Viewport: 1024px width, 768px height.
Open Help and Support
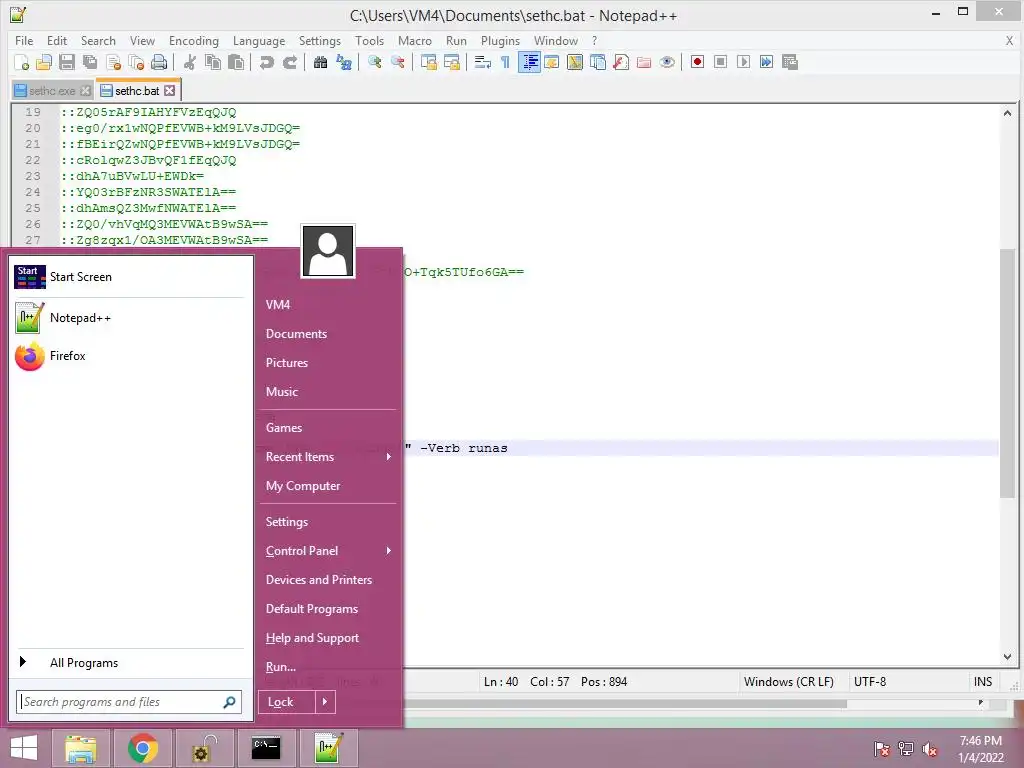tap(312, 638)
